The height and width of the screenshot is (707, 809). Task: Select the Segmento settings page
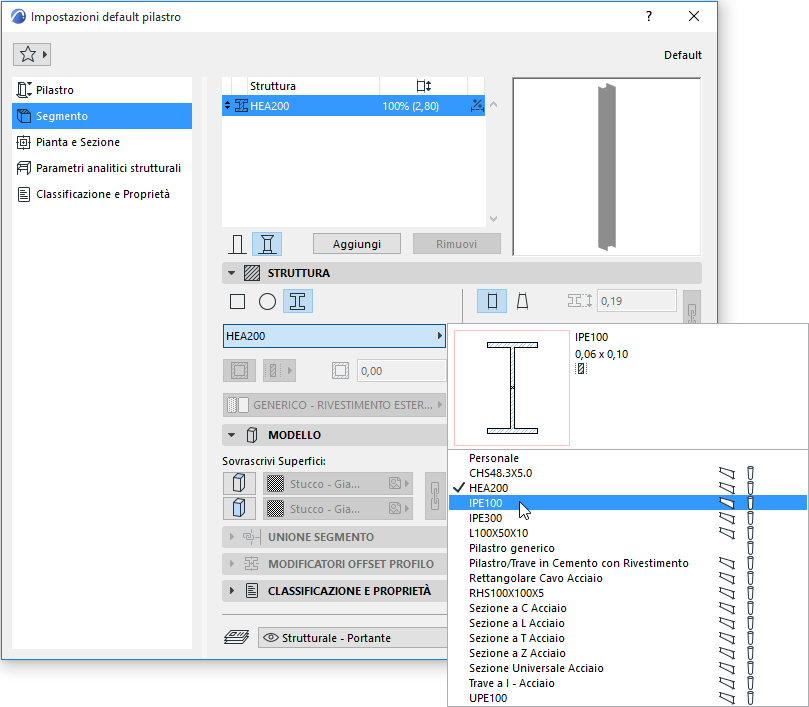click(x=102, y=116)
